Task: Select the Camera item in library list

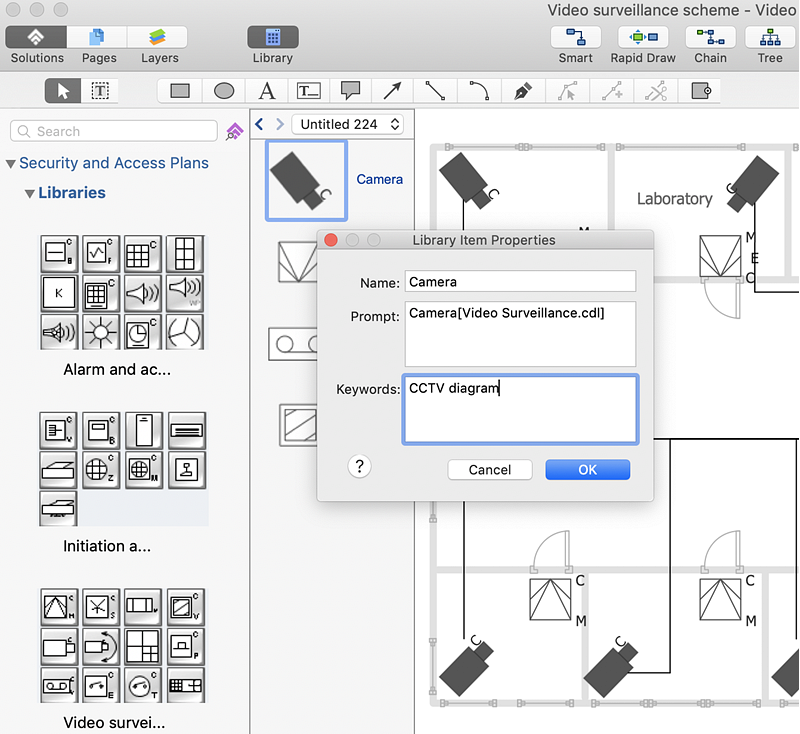Action: [x=306, y=181]
